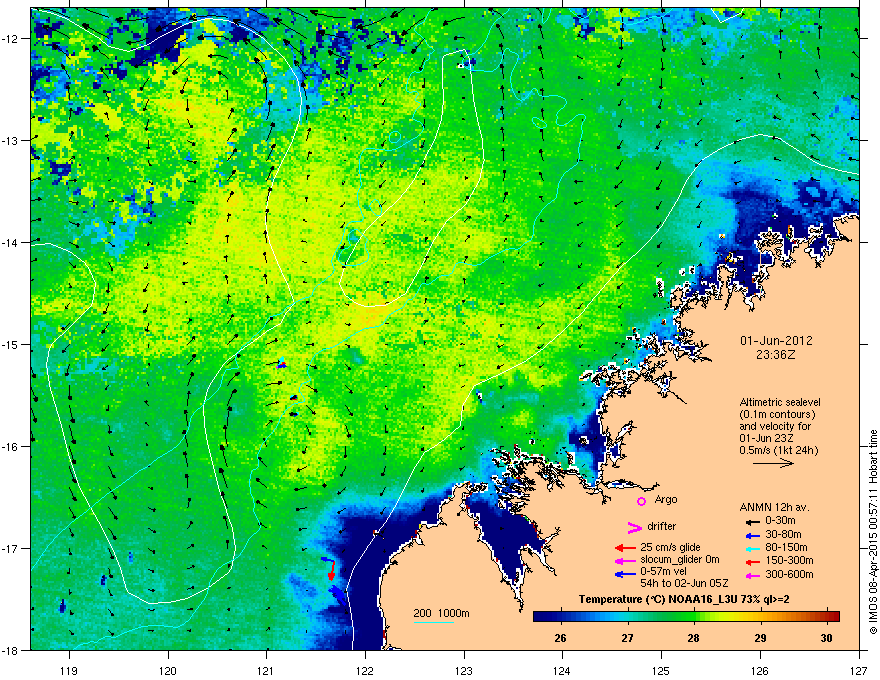Click the color bar tick label 26
The image size is (880, 680).
[560, 638]
